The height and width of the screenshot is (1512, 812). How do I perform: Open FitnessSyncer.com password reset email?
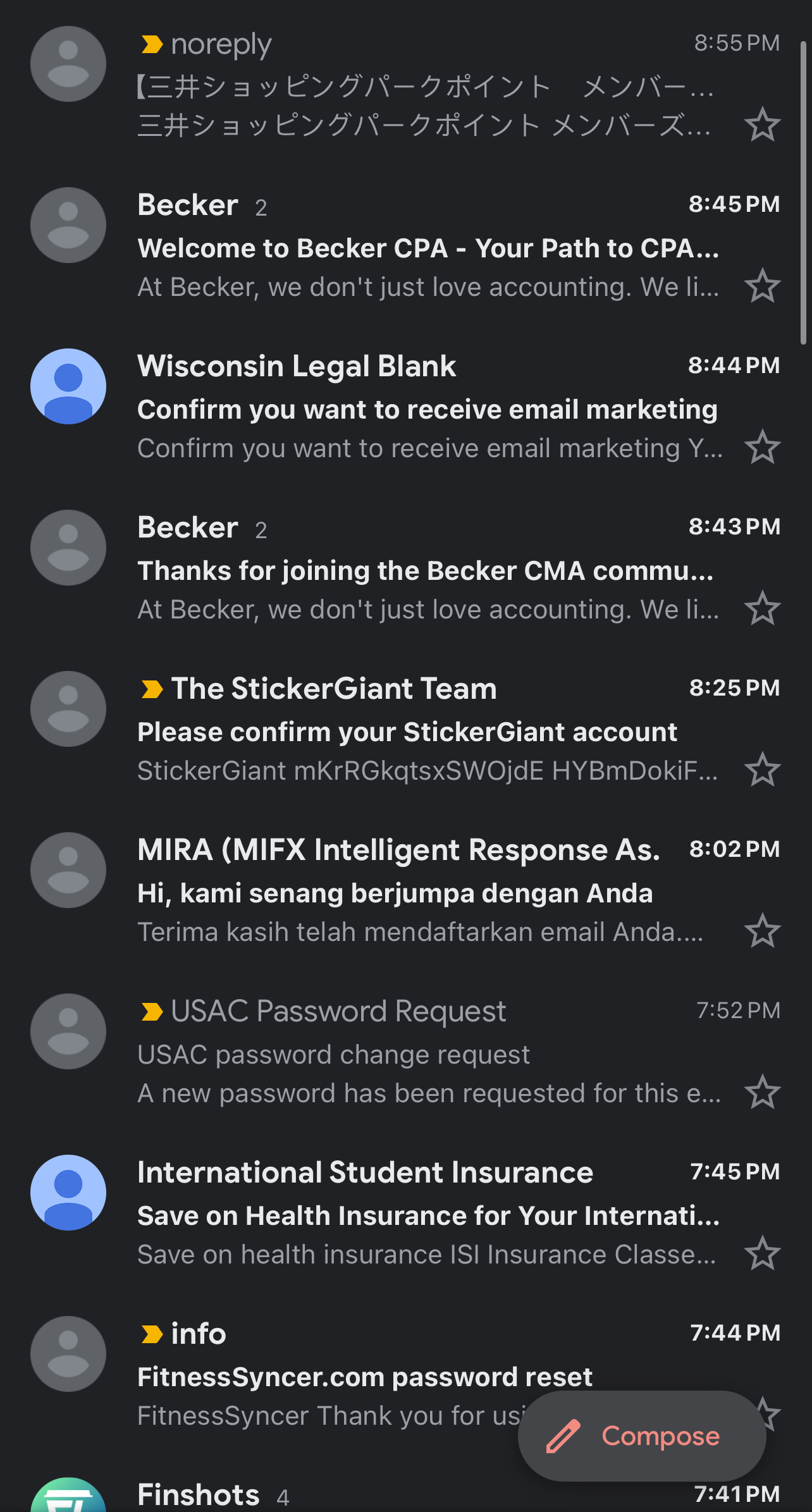329,1377
